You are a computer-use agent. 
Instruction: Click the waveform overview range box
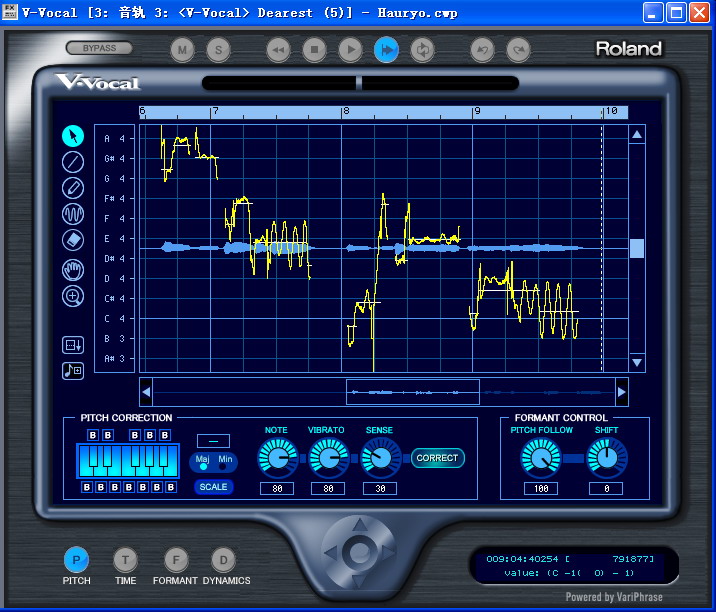[x=413, y=392]
